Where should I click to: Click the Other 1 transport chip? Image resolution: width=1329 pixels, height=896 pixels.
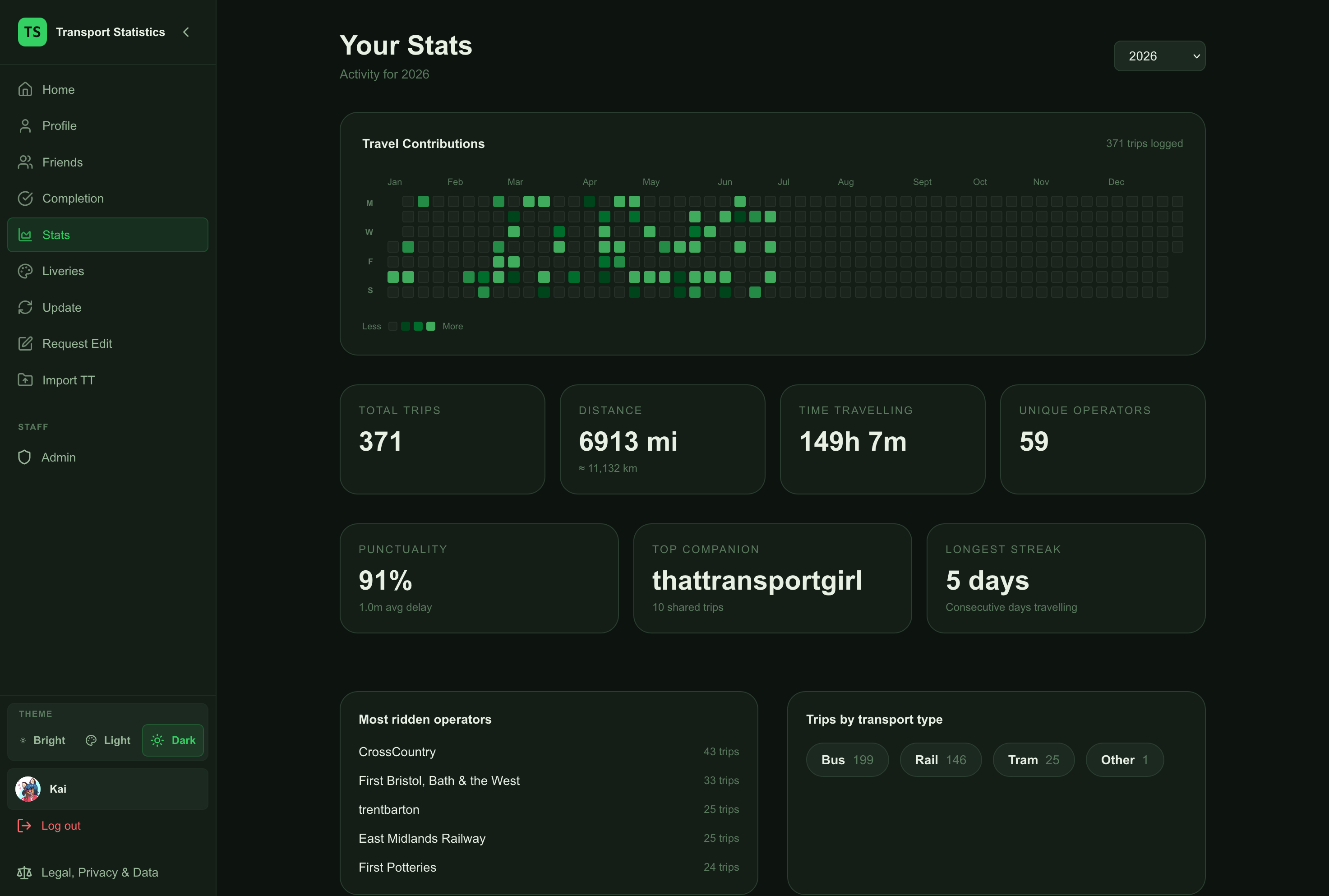coord(1125,759)
